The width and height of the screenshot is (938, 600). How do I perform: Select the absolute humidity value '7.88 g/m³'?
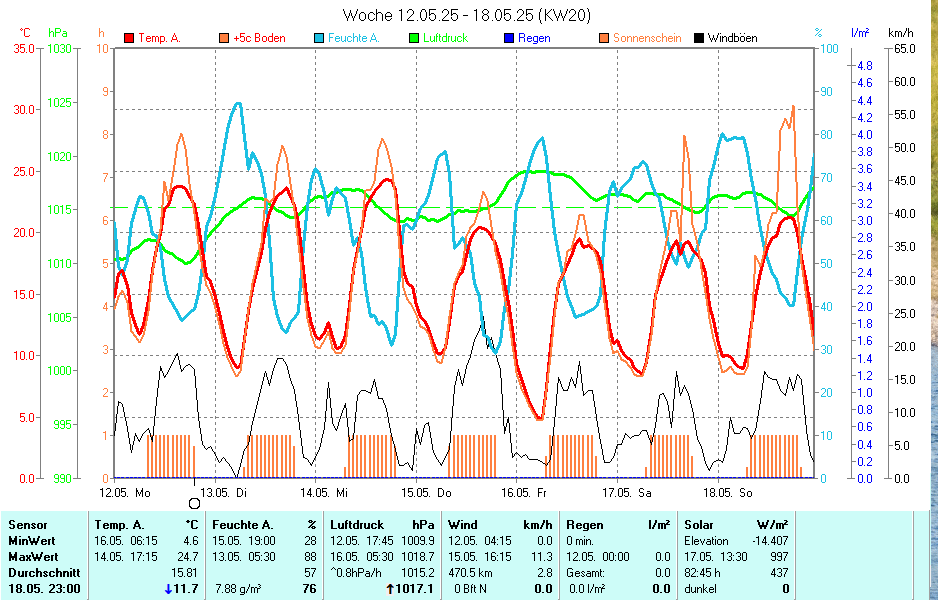point(238,589)
